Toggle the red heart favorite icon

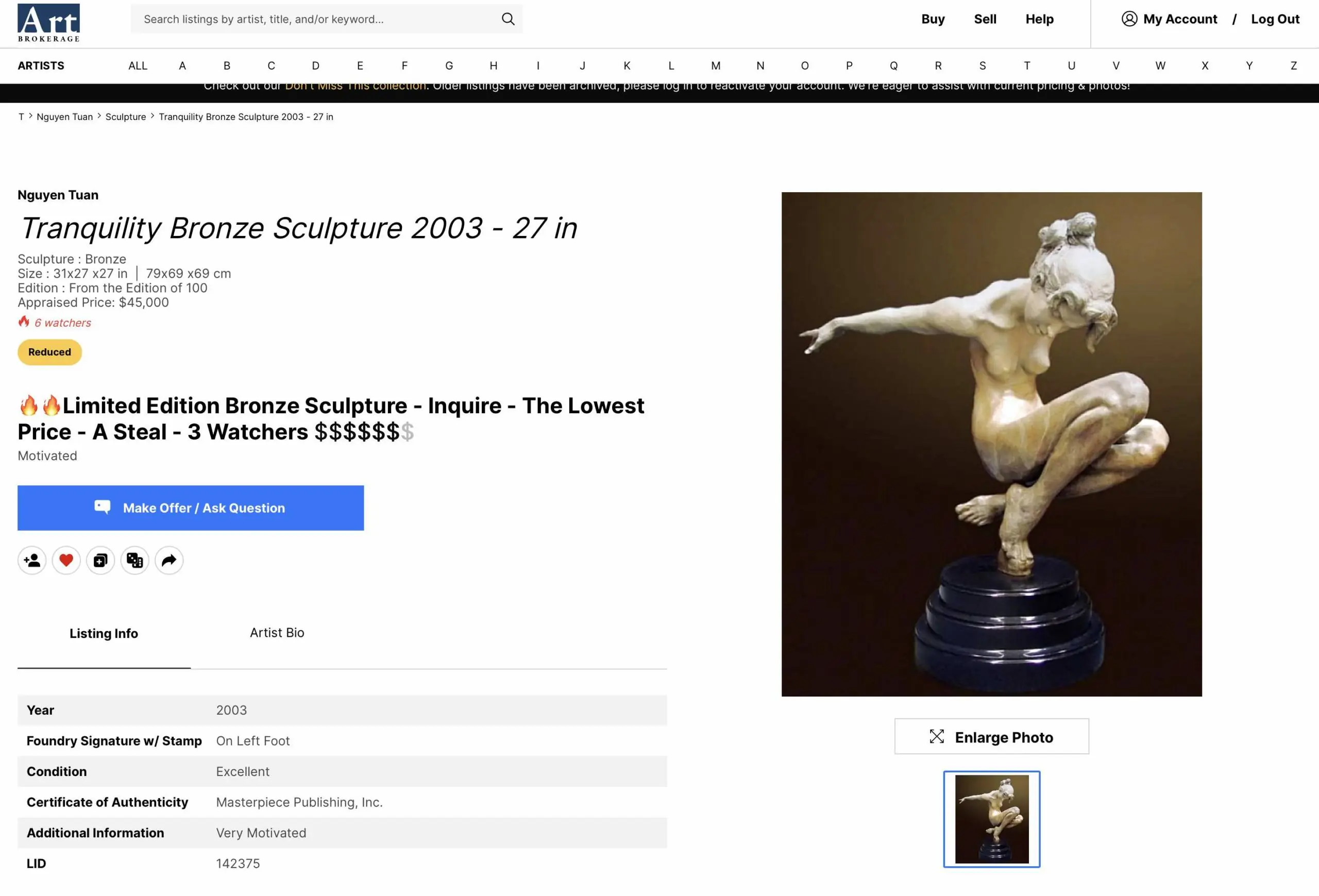pyautogui.click(x=66, y=561)
